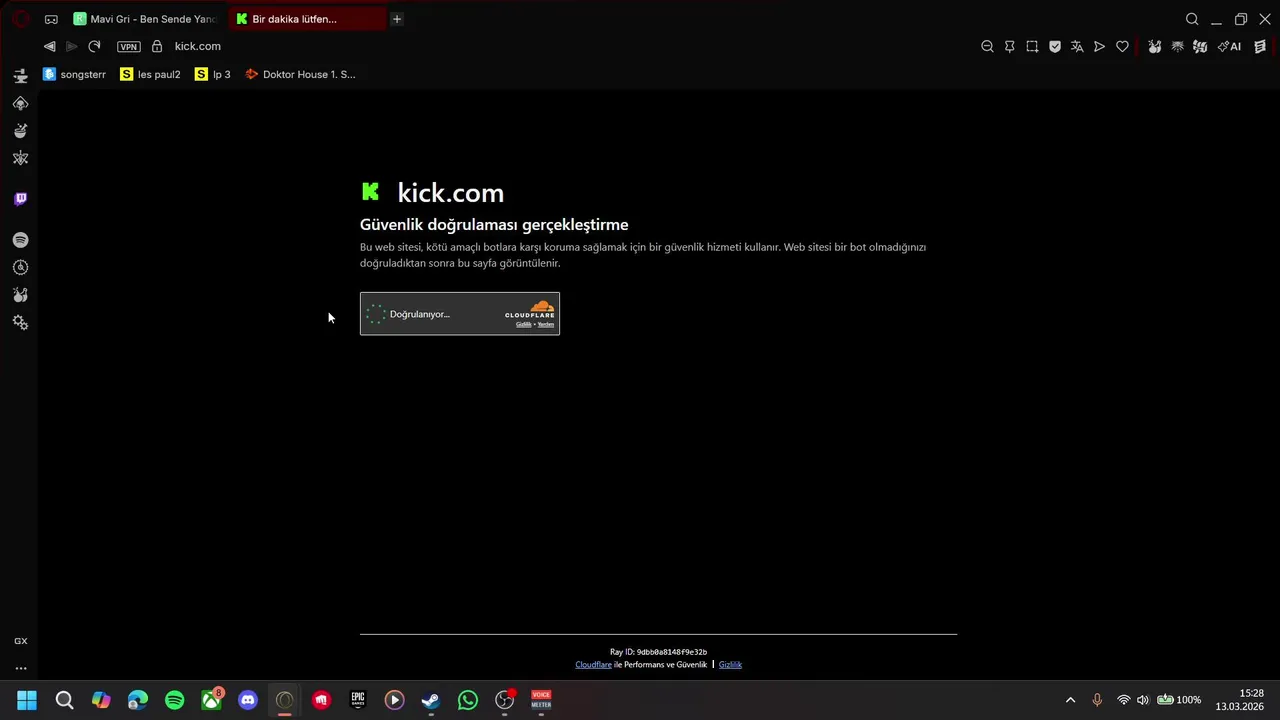Viewport: 1280px width, 720px height.
Task: Click the potion extension icon in toolbar
Action: click(x=1155, y=46)
